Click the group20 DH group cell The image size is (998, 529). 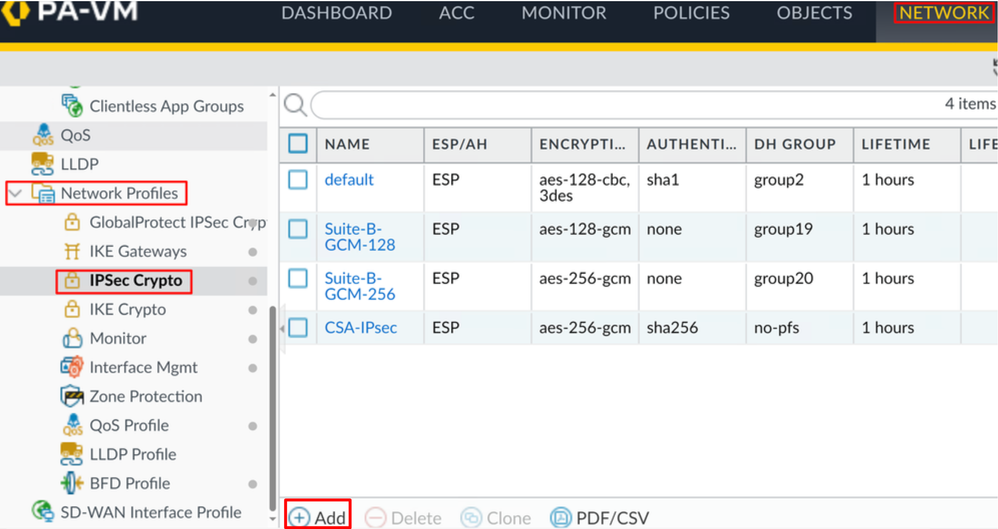(784, 278)
